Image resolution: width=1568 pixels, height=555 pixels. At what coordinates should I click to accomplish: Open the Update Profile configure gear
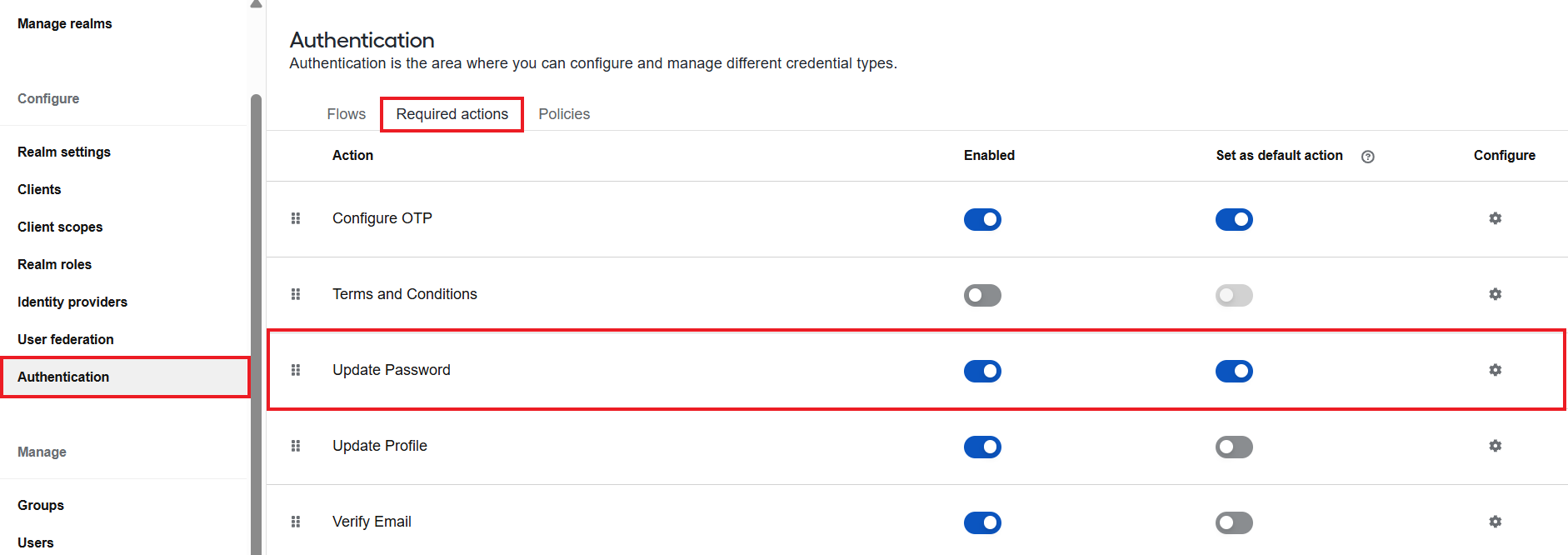[x=1496, y=446]
